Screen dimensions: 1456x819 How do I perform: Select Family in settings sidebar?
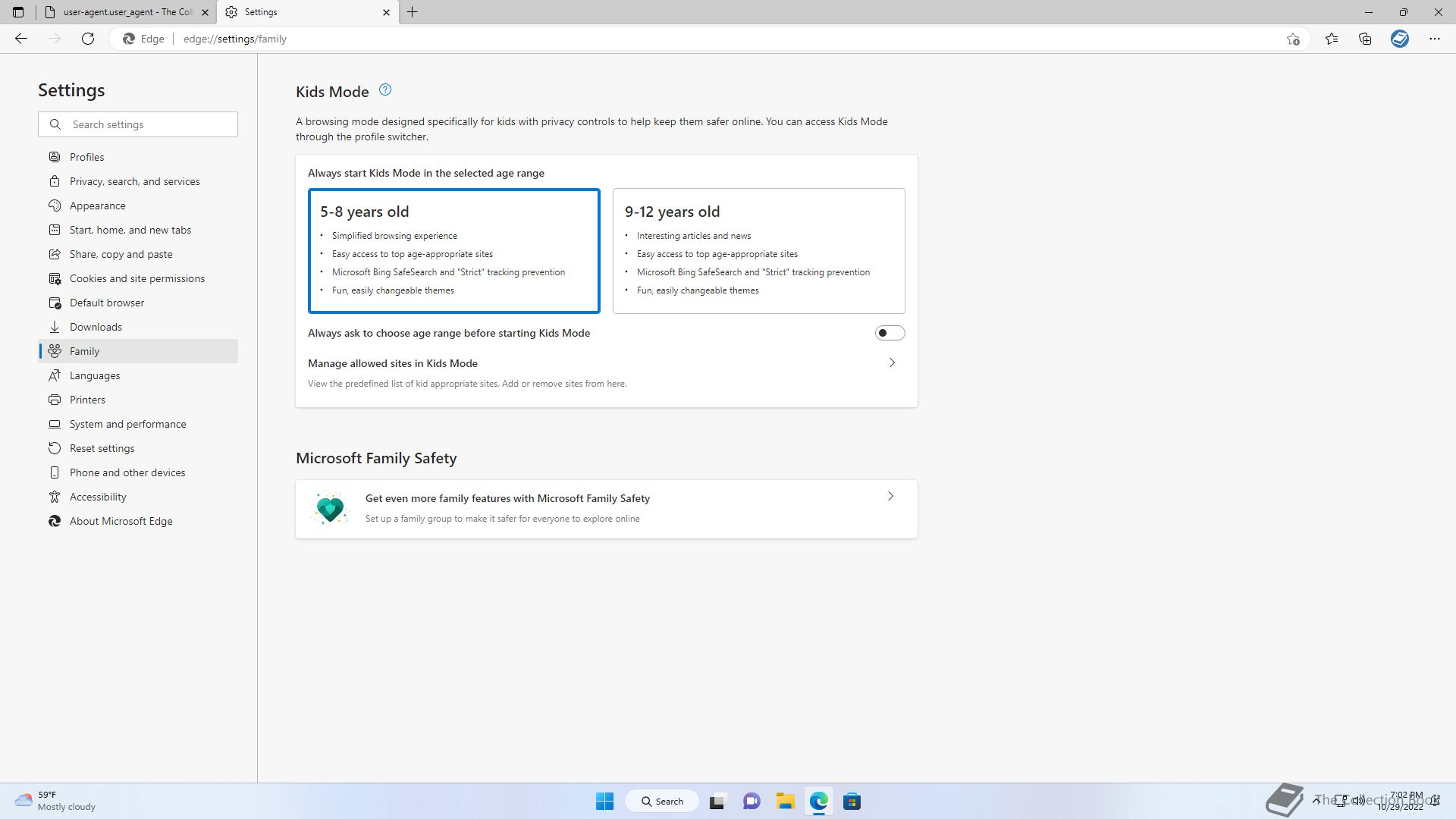(x=138, y=351)
